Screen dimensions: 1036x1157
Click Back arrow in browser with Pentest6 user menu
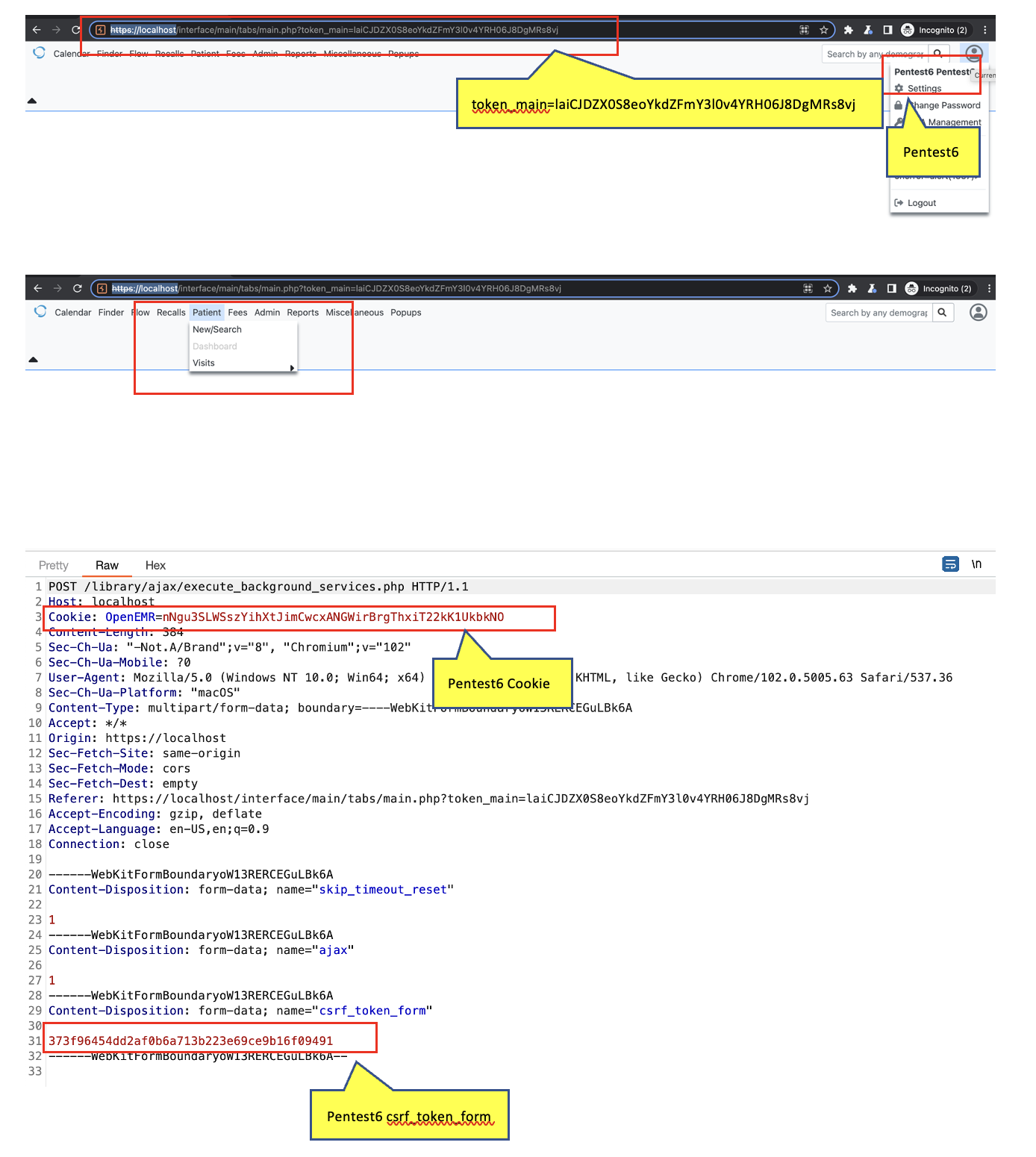pos(37,30)
